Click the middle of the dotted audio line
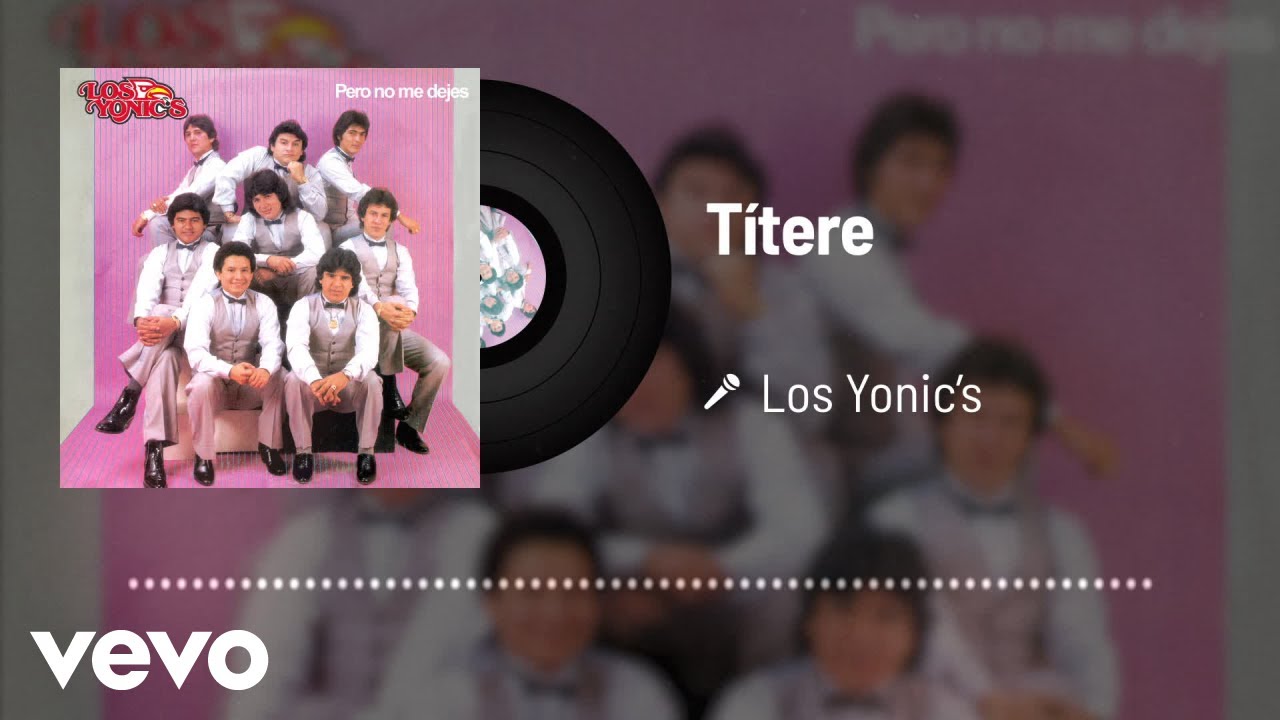This screenshot has height=720, width=1280. (640, 583)
